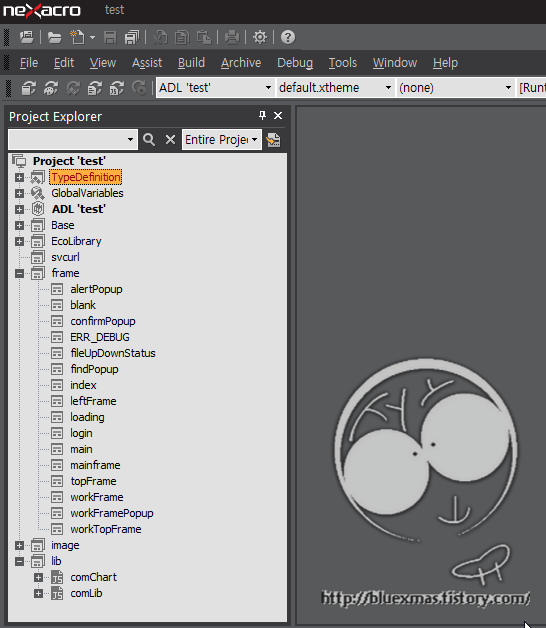Viewport: 546px width, 628px height.
Task: Click the greyed third build refresh icon
Action: click(73, 88)
